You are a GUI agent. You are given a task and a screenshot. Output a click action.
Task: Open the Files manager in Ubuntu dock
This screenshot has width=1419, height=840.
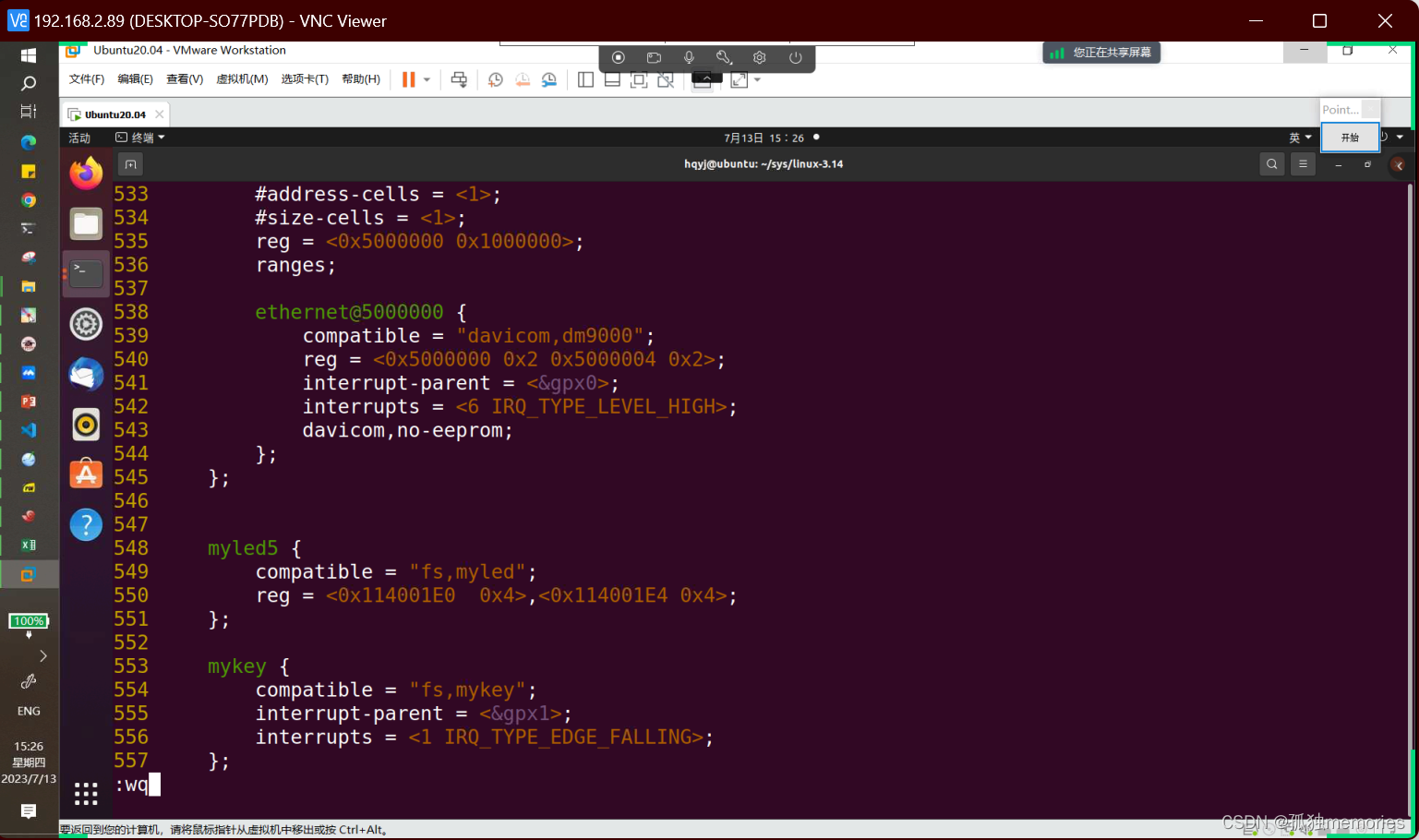click(x=86, y=223)
